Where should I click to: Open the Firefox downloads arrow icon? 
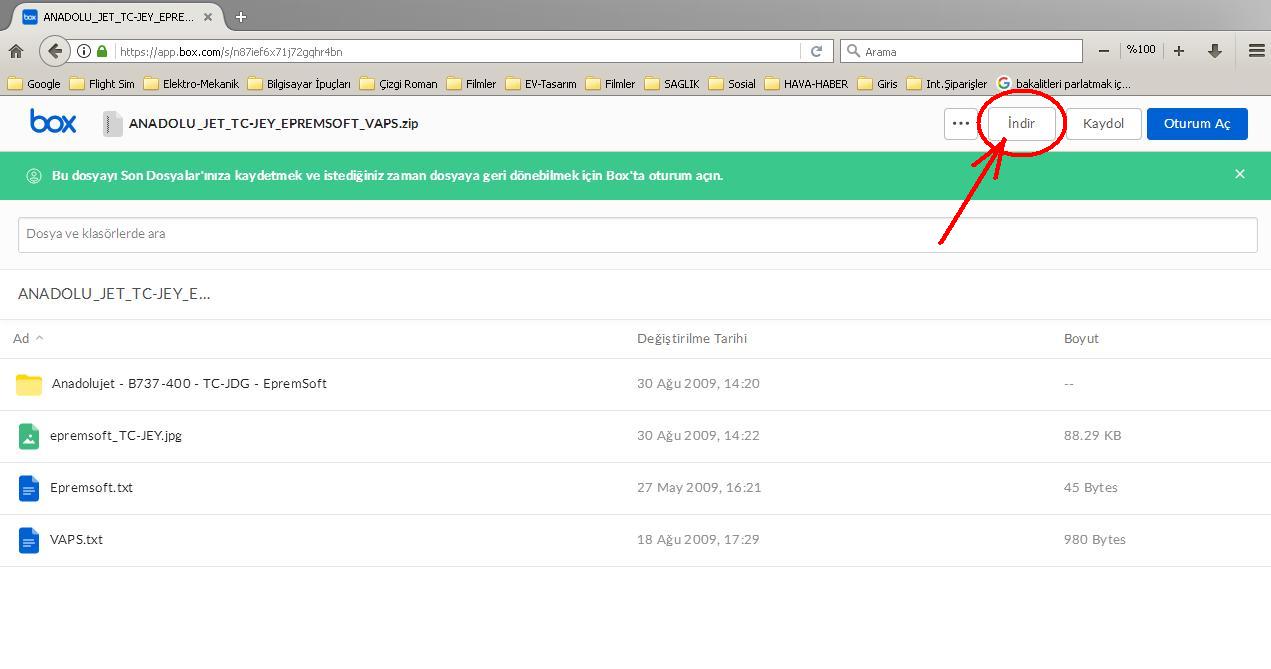point(1215,51)
